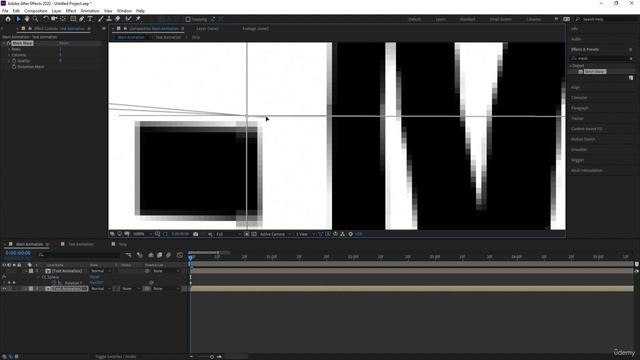
Task: Open the Full resolution dropdown
Action: 228,234
